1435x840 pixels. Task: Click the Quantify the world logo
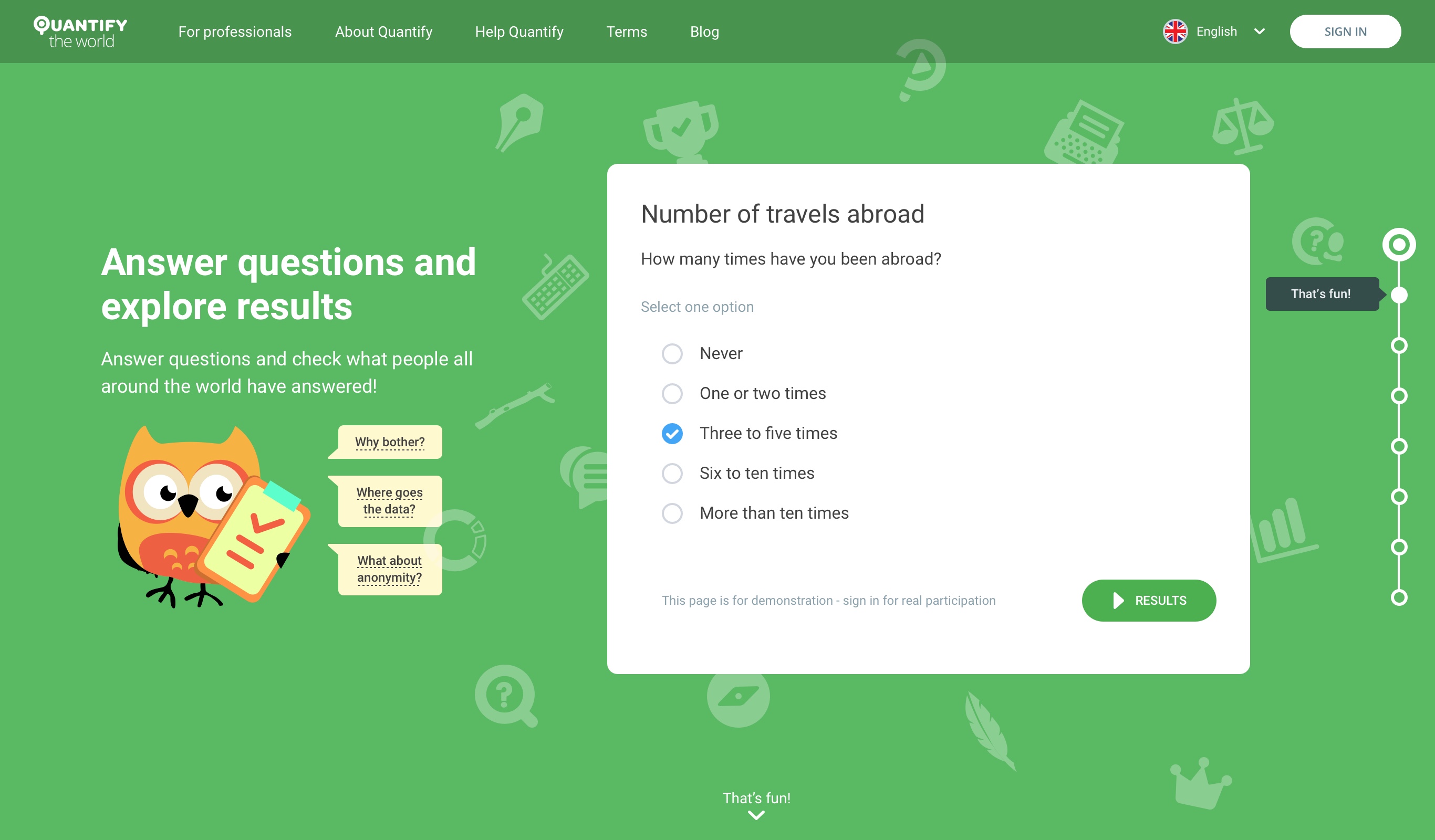tap(80, 32)
